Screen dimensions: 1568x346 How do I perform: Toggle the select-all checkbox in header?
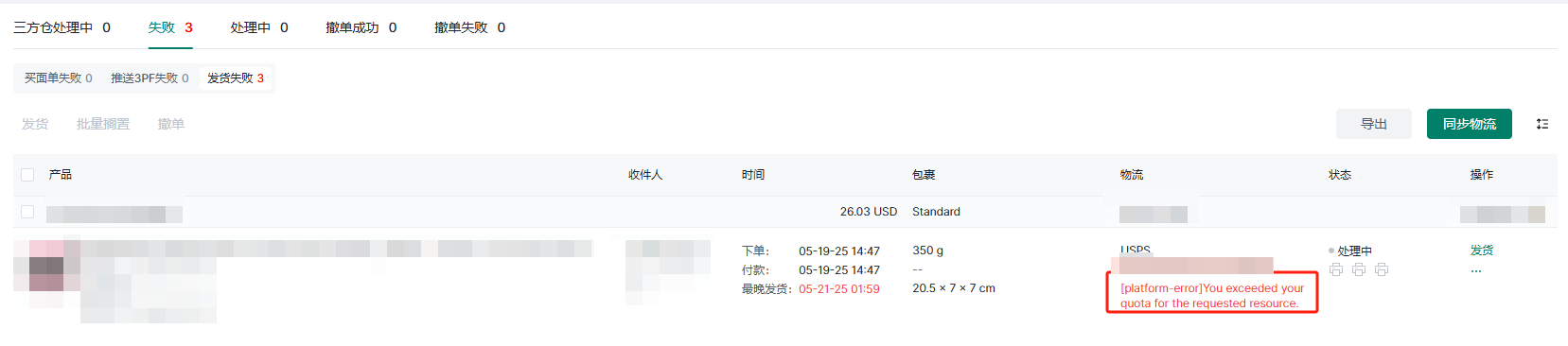(27, 175)
